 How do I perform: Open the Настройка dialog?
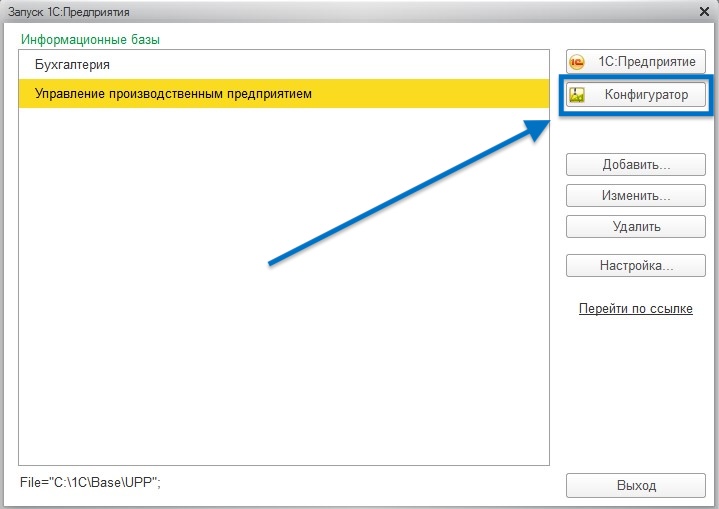[636, 266]
